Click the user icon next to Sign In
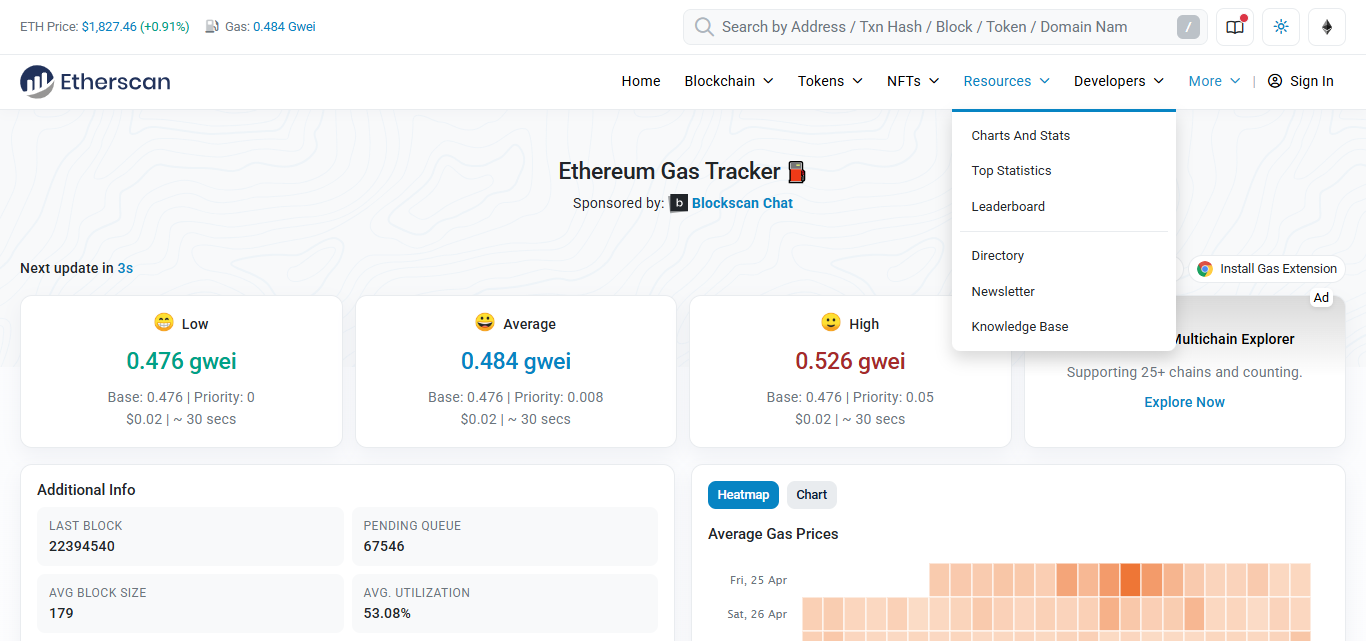Image resolution: width=1366 pixels, height=641 pixels. point(1275,81)
